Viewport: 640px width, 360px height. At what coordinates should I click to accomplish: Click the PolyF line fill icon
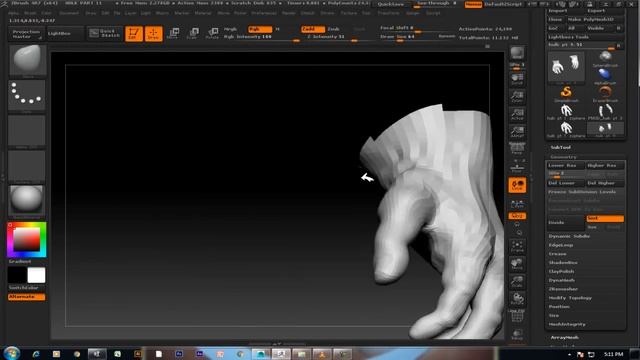click(x=517, y=315)
